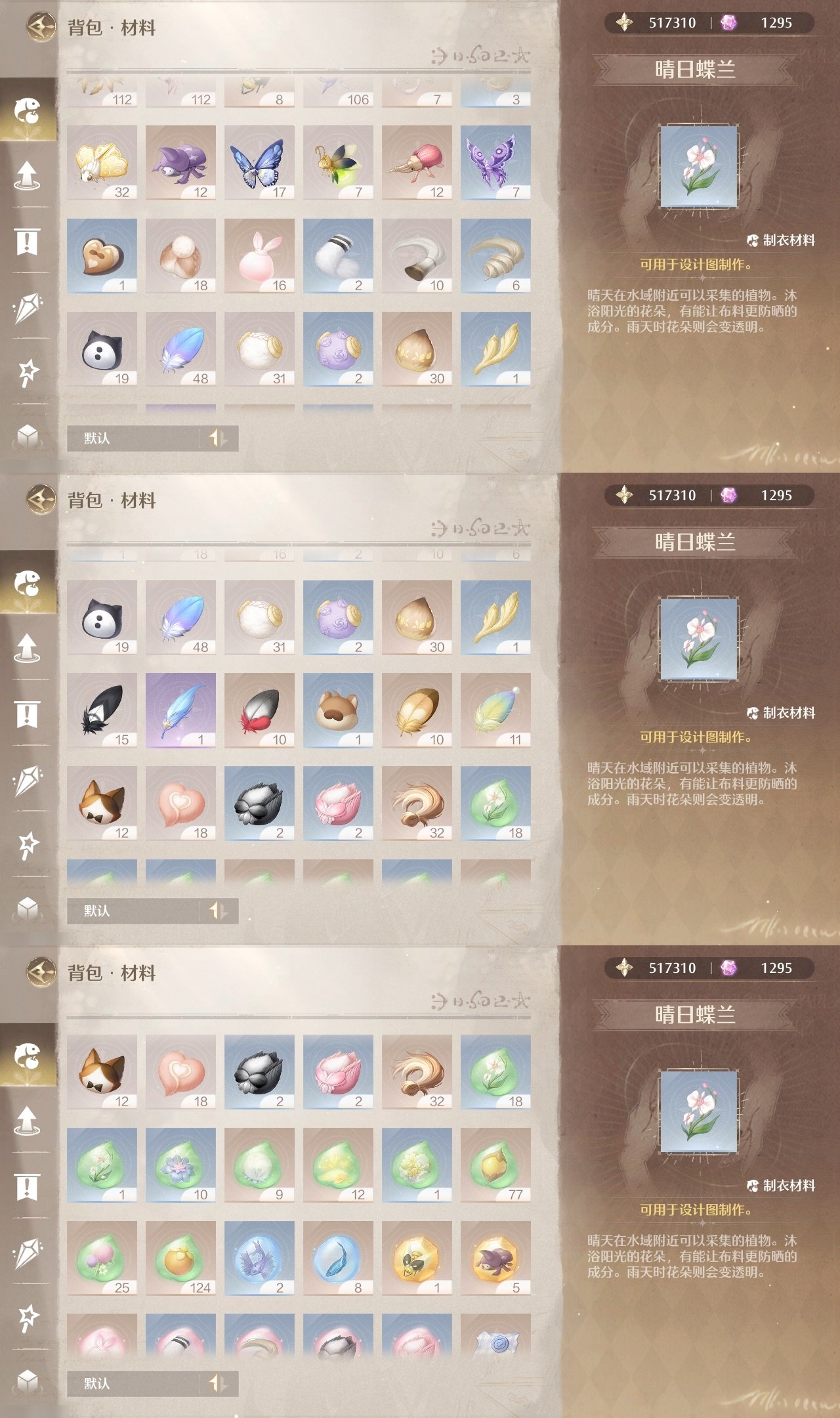Choose the squirrel face material
The height and width of the screenshot is (1418, 840).
pyautogui.click(x=338, y=710)
